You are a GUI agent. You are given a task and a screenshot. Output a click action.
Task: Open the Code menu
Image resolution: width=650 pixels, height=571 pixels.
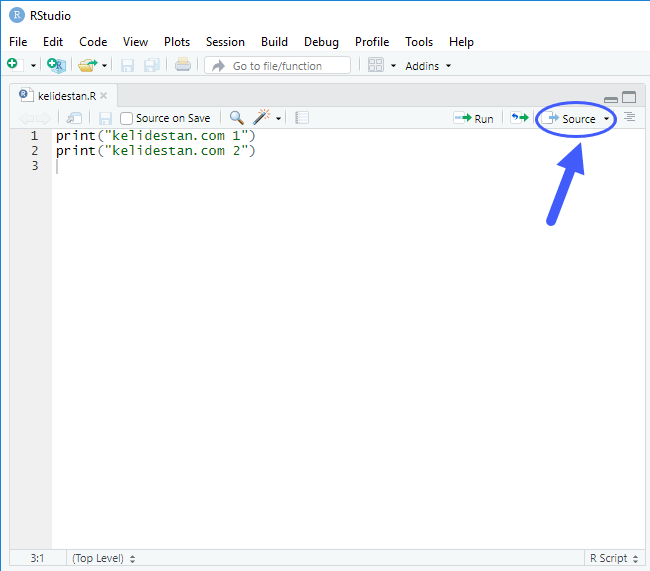click(x=93, y=42)
